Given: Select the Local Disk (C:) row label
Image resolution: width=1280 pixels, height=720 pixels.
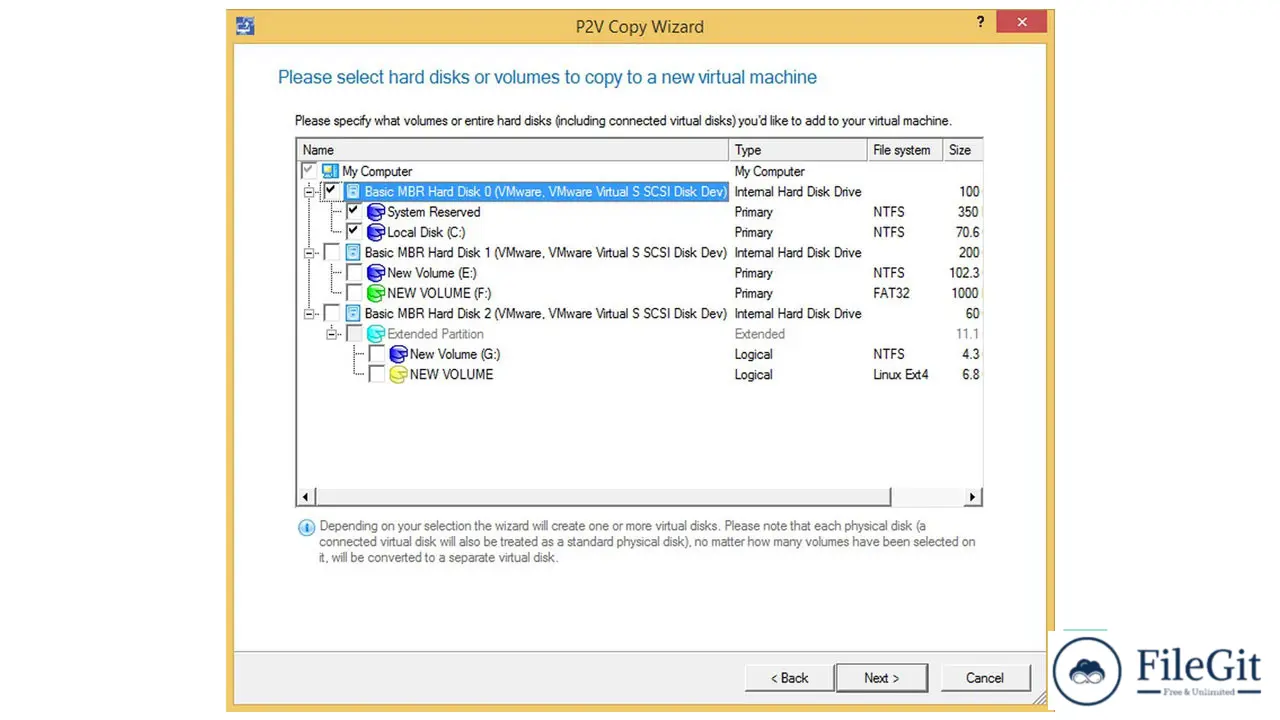Looking at the screenshot, I should coord(426,232).
